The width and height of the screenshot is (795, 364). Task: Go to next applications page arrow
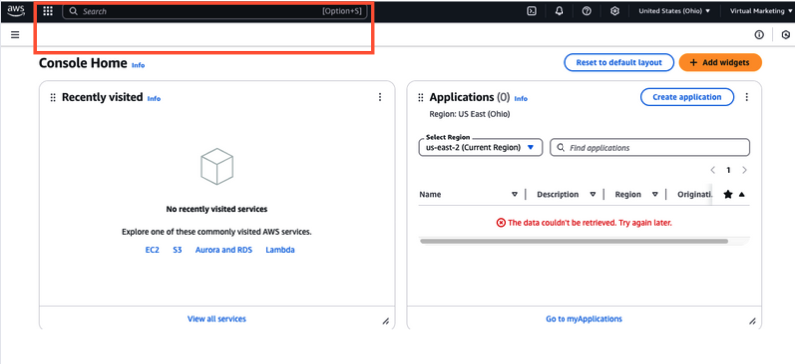[744, 170]
